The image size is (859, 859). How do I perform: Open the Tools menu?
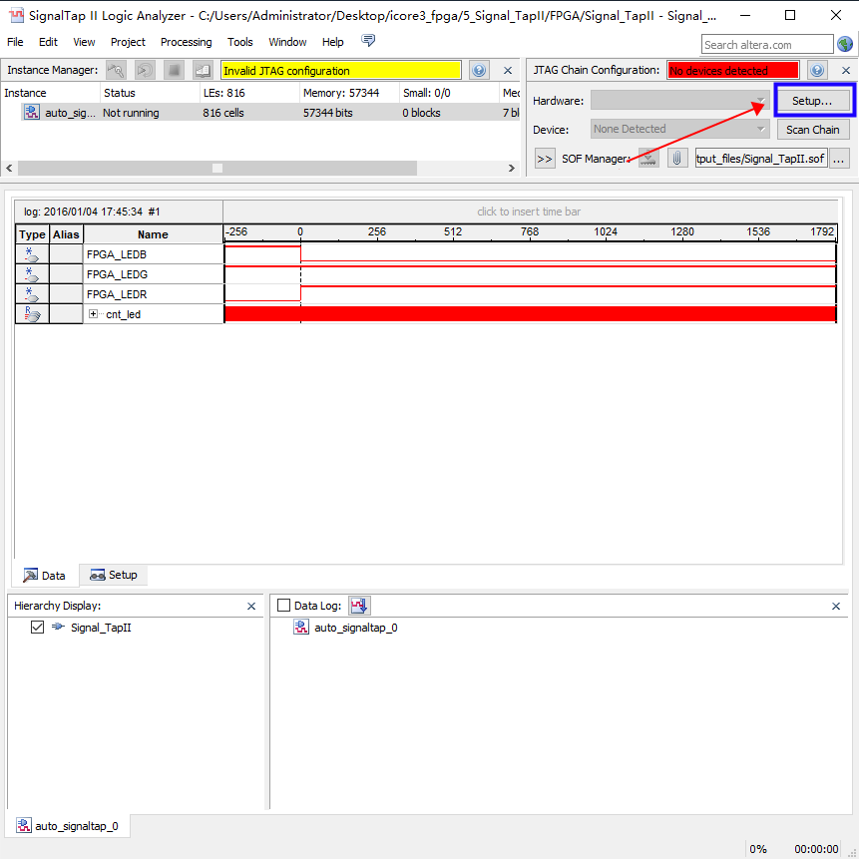point(240,42)
